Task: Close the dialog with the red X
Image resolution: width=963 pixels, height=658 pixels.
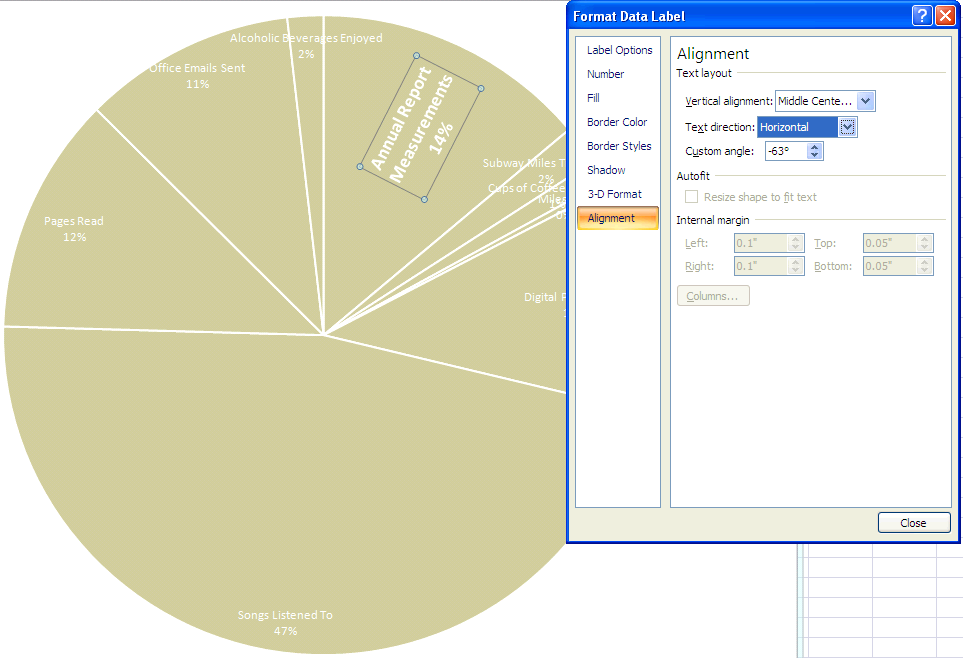Action: 944,16
